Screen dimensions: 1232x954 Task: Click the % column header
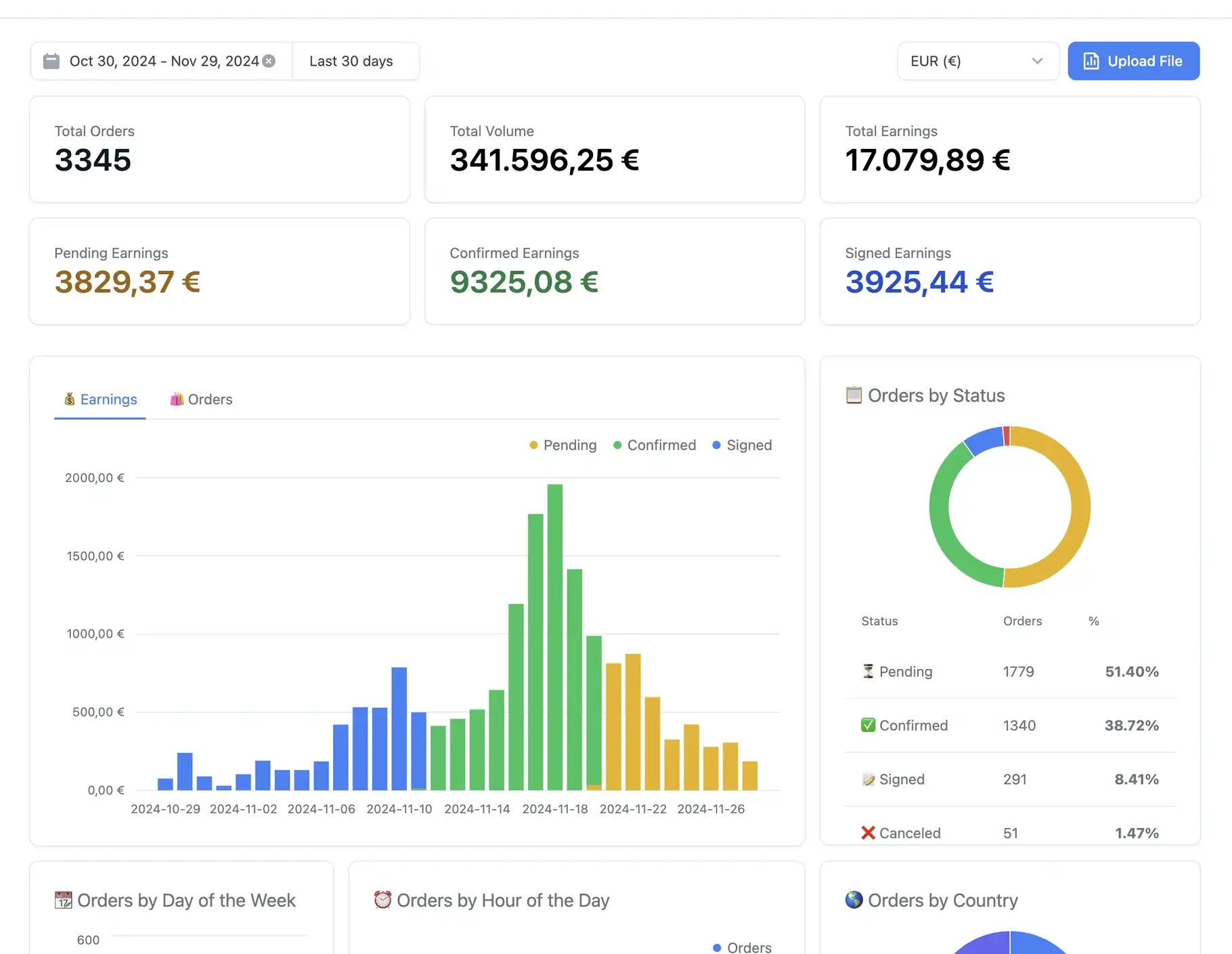(x=1093, y=621)
